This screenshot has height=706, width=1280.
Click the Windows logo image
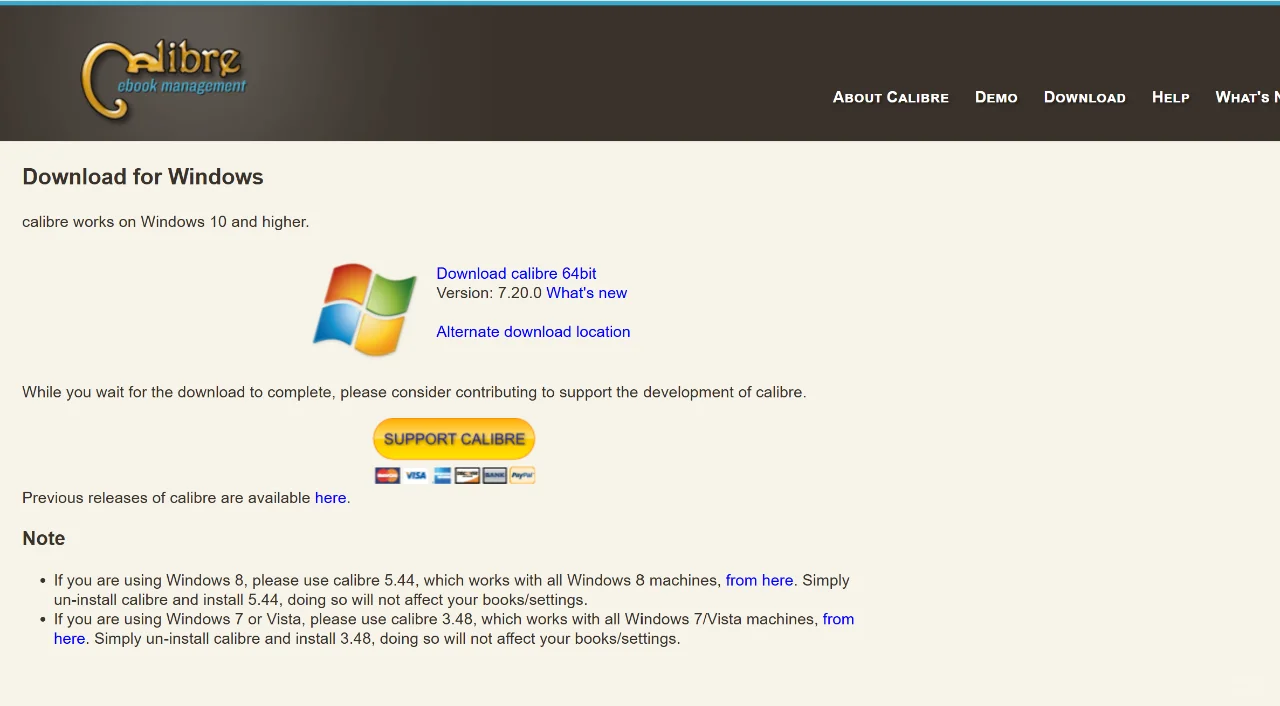(x=365, y=309)
